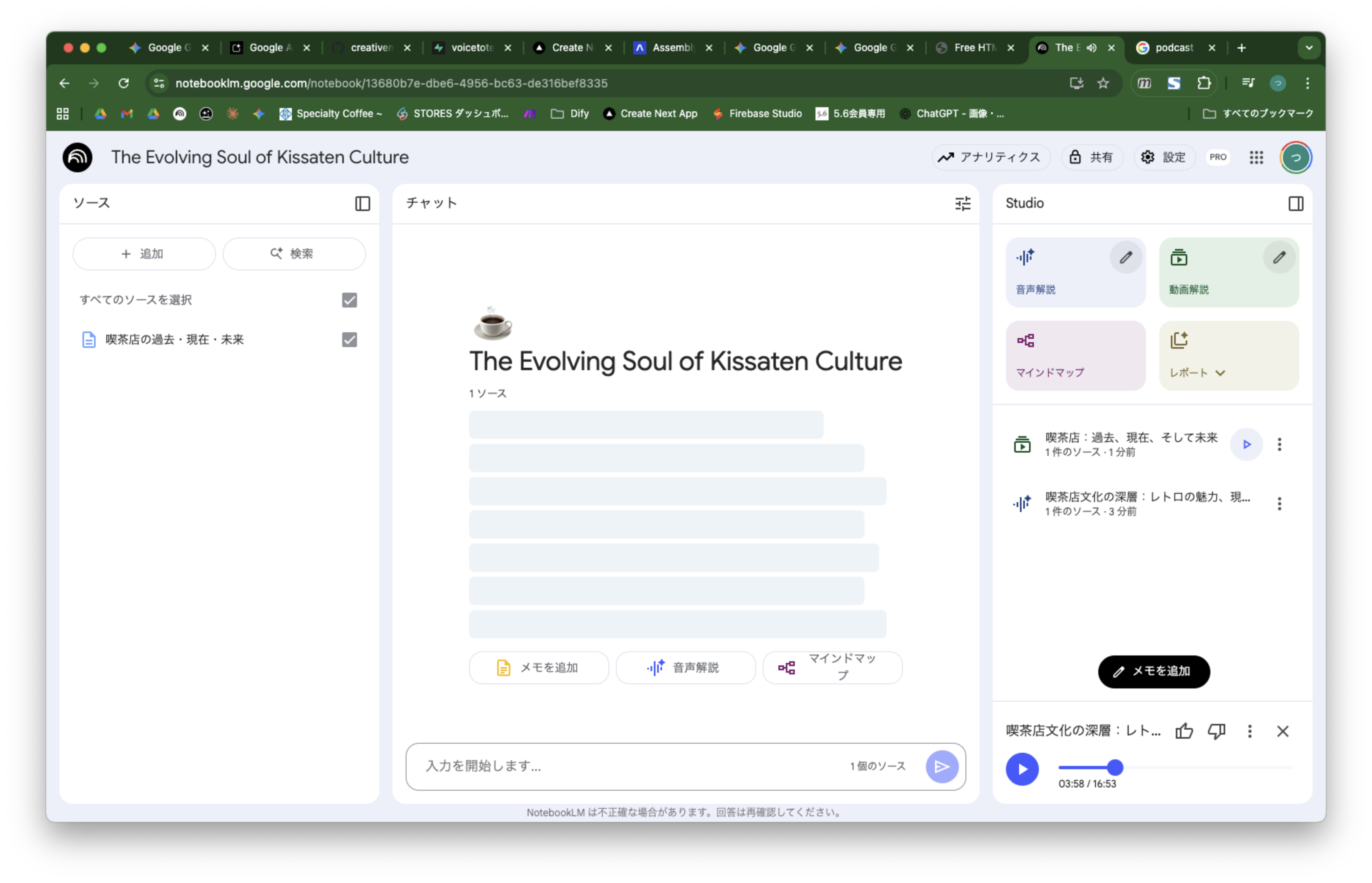
Task: Play the audio overview
Action: (x=1022, y=770)
